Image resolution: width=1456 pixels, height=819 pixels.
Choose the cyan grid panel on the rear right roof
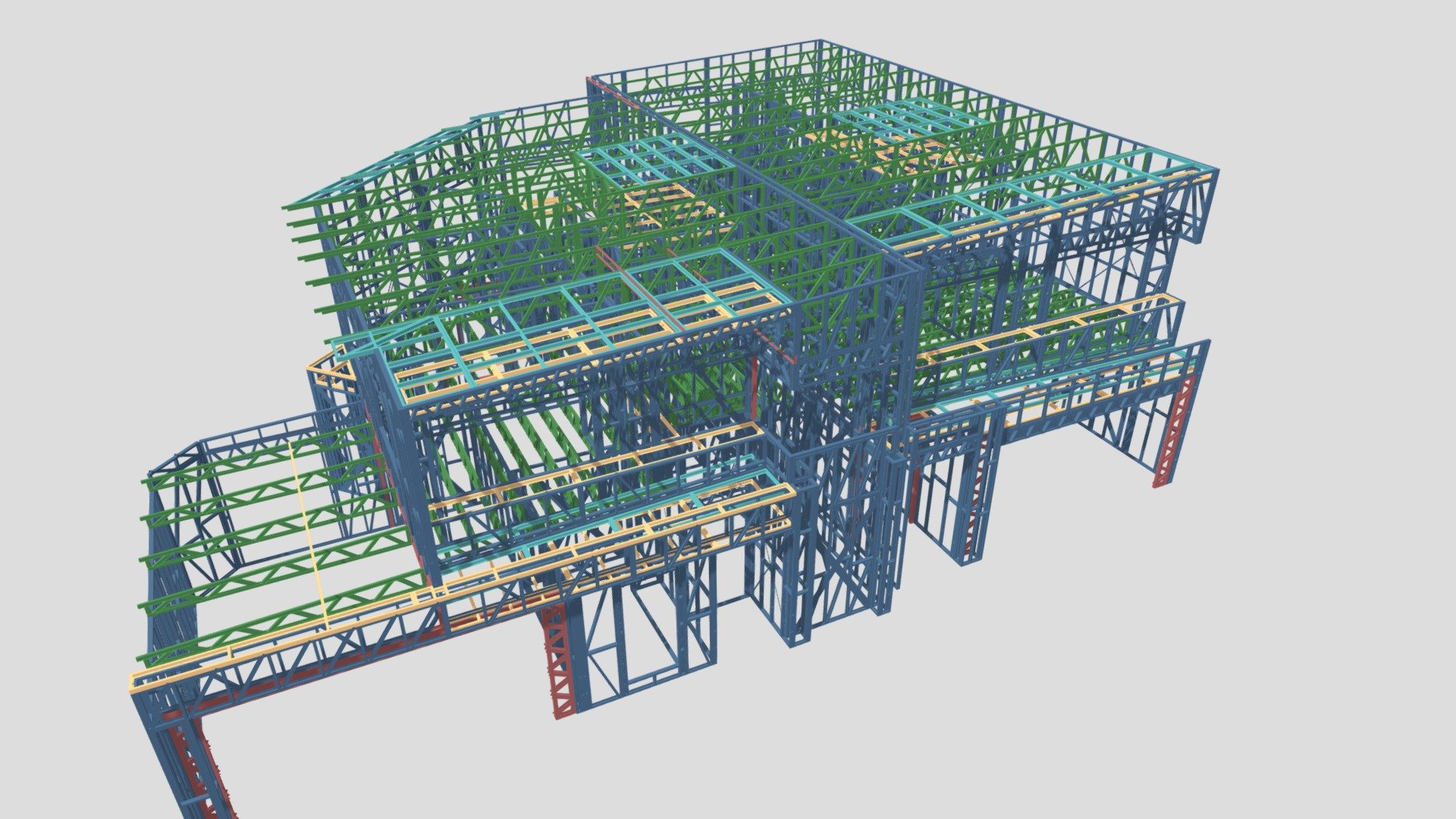pos(902,121)
